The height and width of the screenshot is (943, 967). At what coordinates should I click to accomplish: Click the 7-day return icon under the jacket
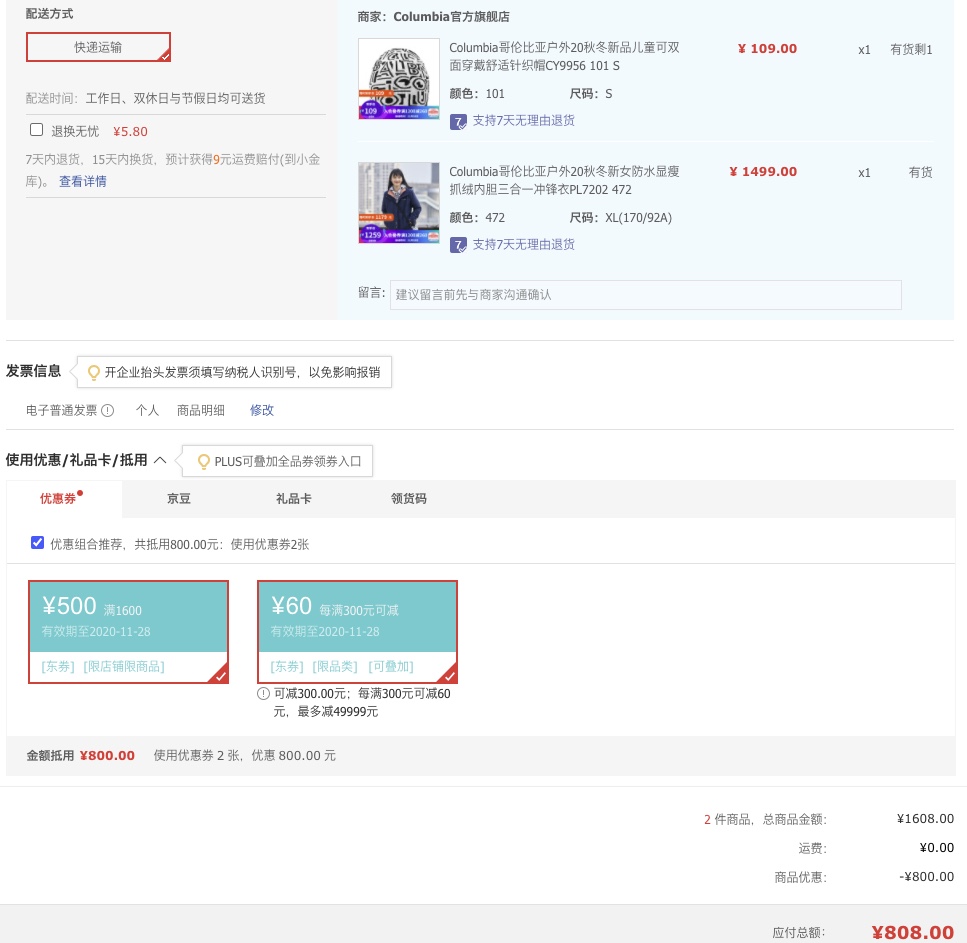point(458,245)
